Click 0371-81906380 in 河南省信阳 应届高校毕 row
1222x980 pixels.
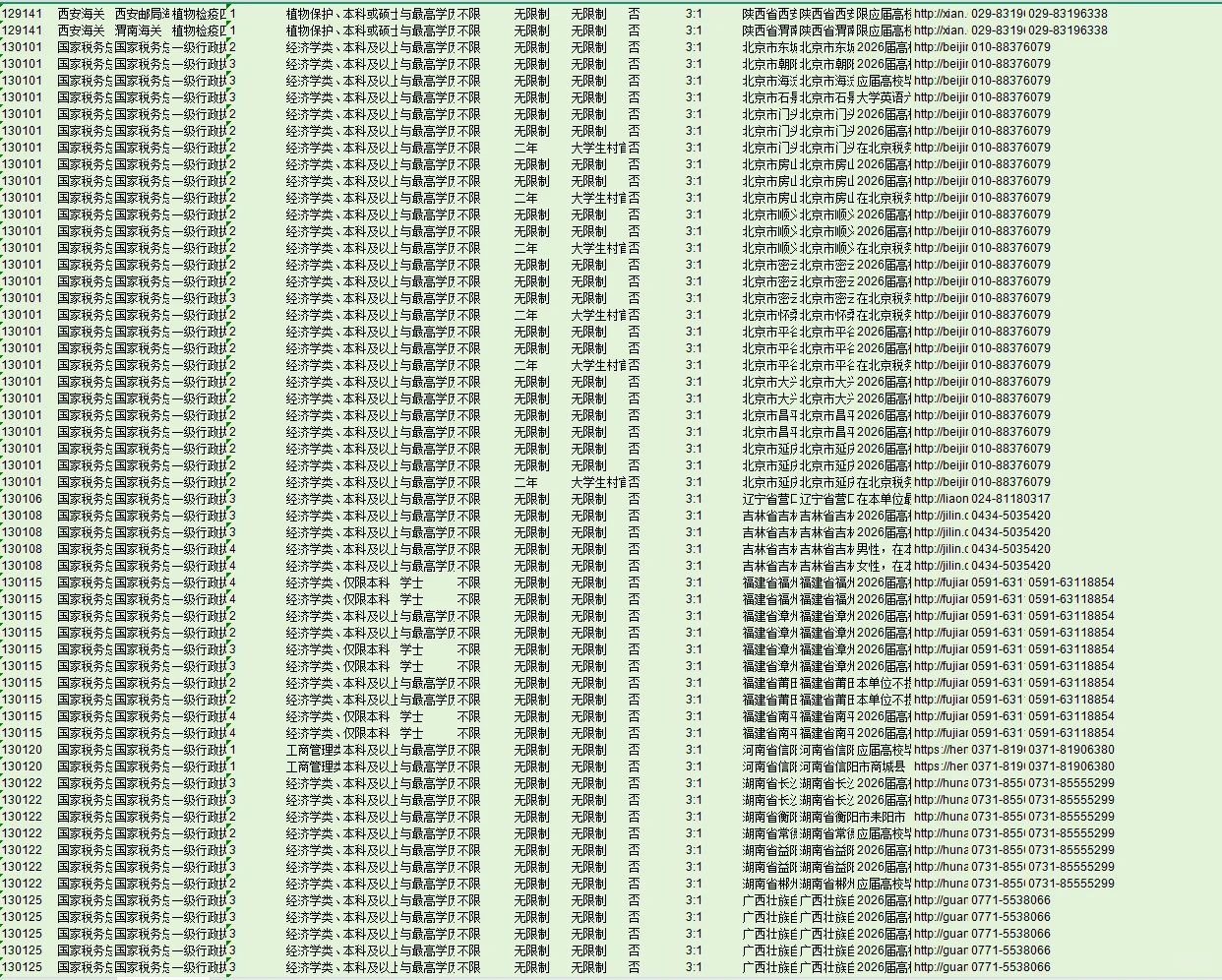click(1071, 750)
